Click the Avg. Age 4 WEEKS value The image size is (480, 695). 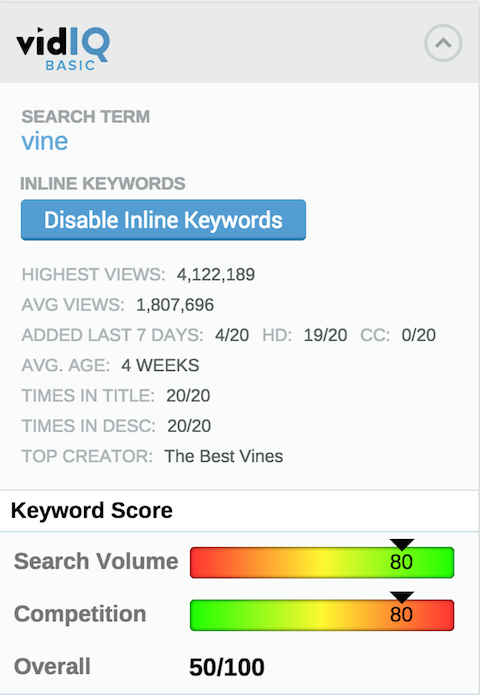tap(160, 365)
